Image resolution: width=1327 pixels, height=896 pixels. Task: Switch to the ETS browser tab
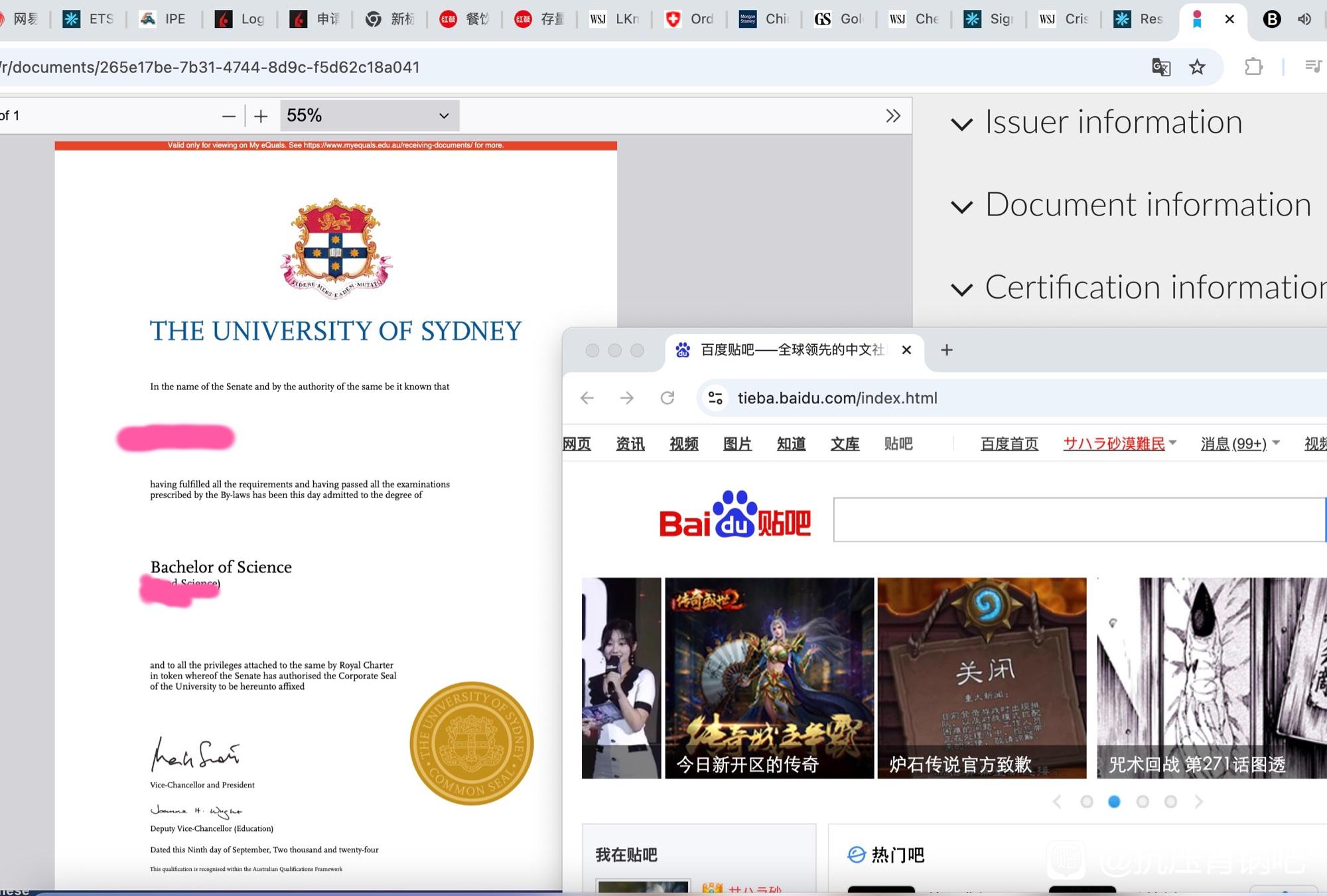[89, 19]
